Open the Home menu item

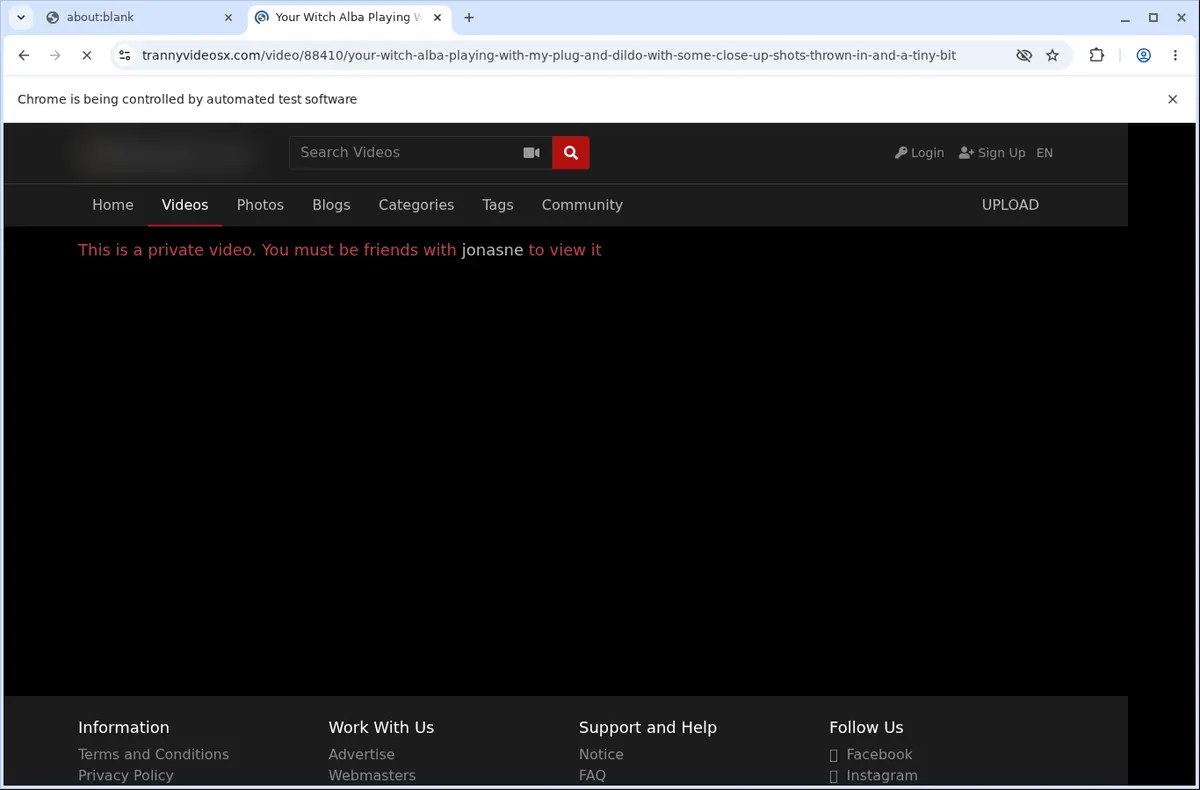pos(113,205)
